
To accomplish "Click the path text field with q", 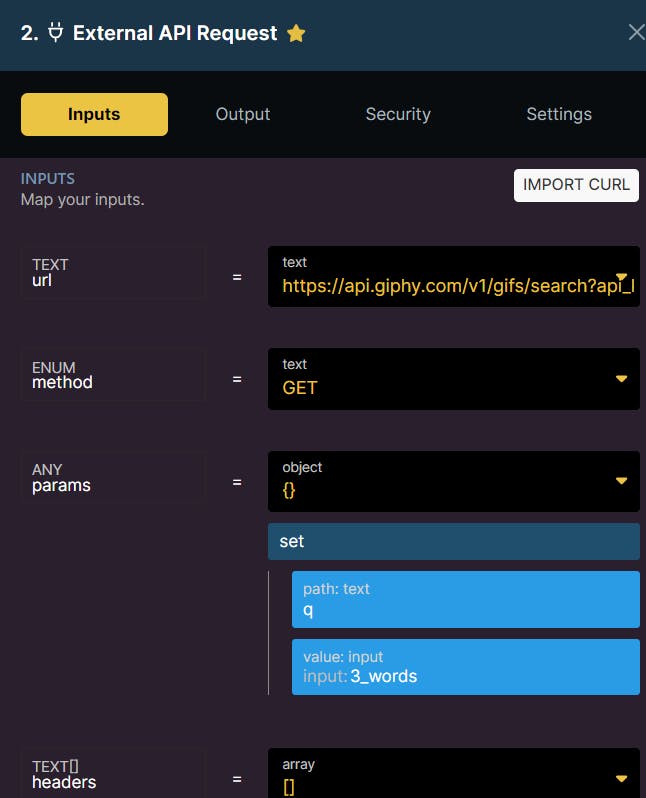I will coord(465,600).
